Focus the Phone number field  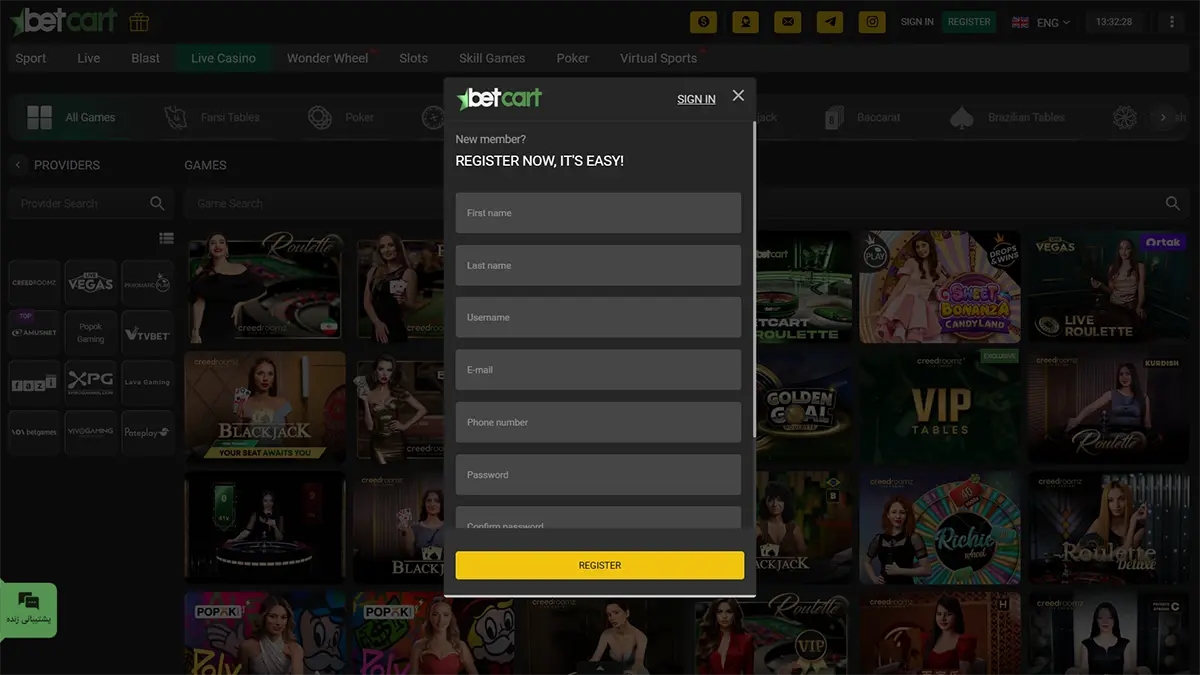click(598, 422)
